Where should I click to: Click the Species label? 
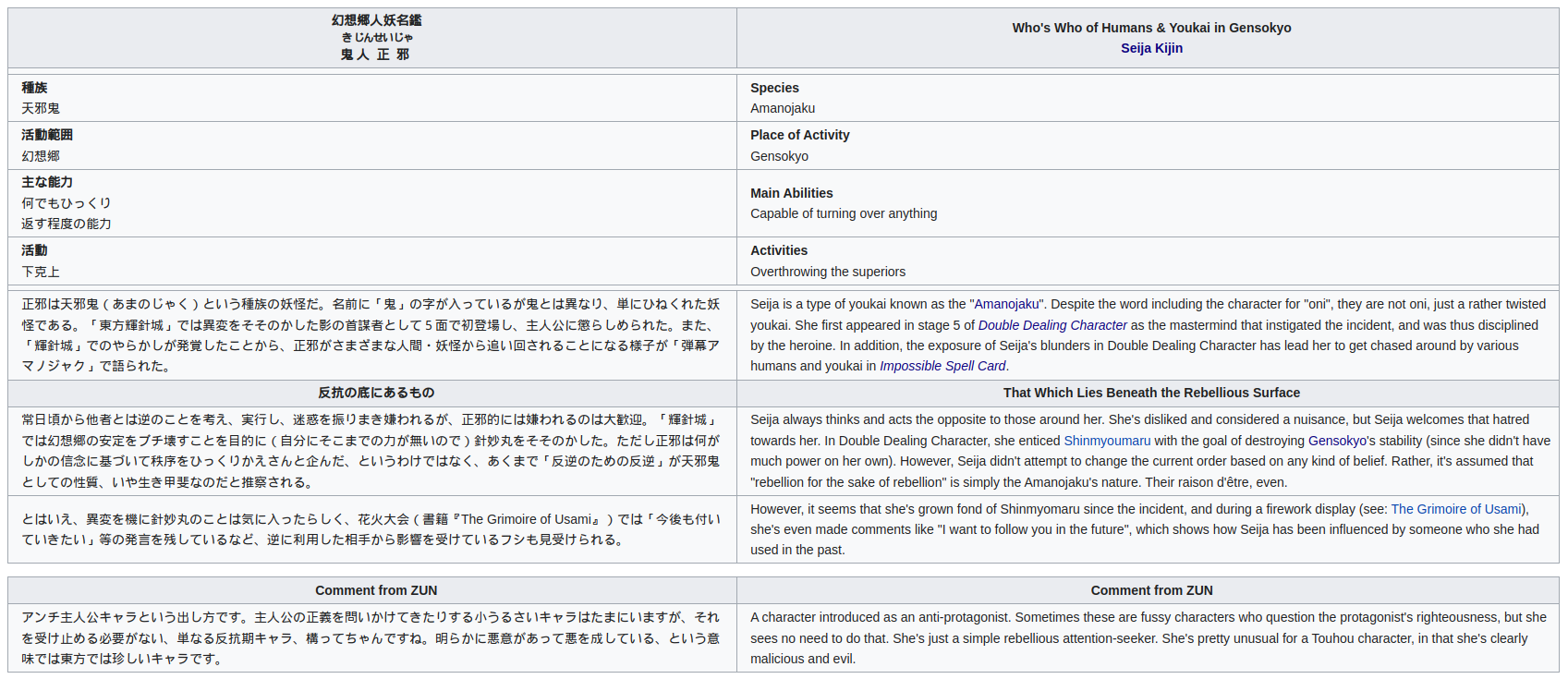(x=774, y=88)
